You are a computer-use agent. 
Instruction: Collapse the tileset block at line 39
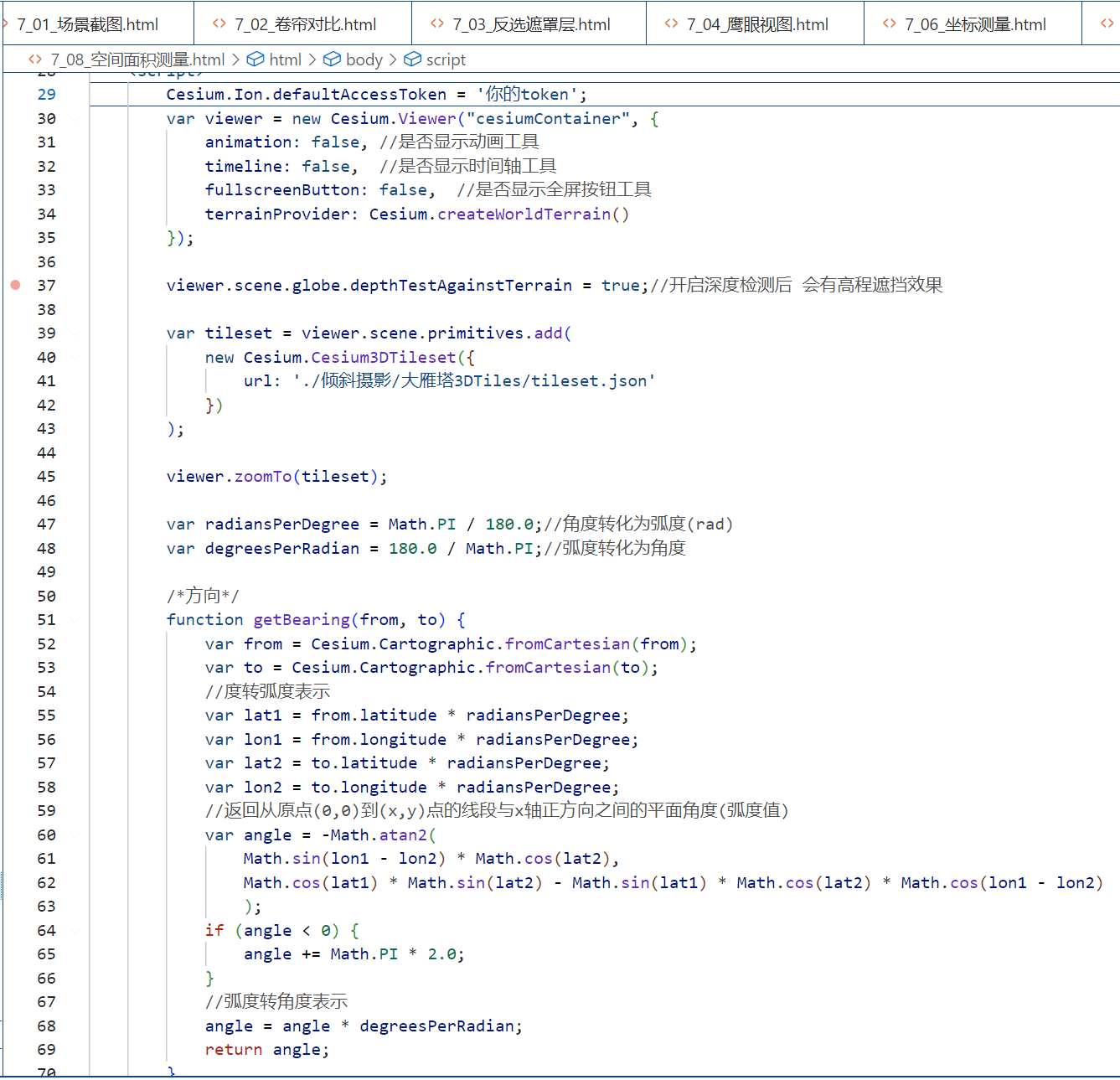pos(75,333)
